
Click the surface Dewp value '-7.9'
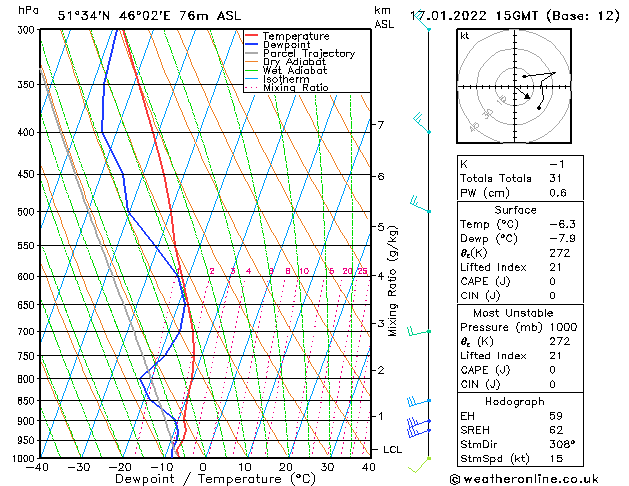[562, 239]
